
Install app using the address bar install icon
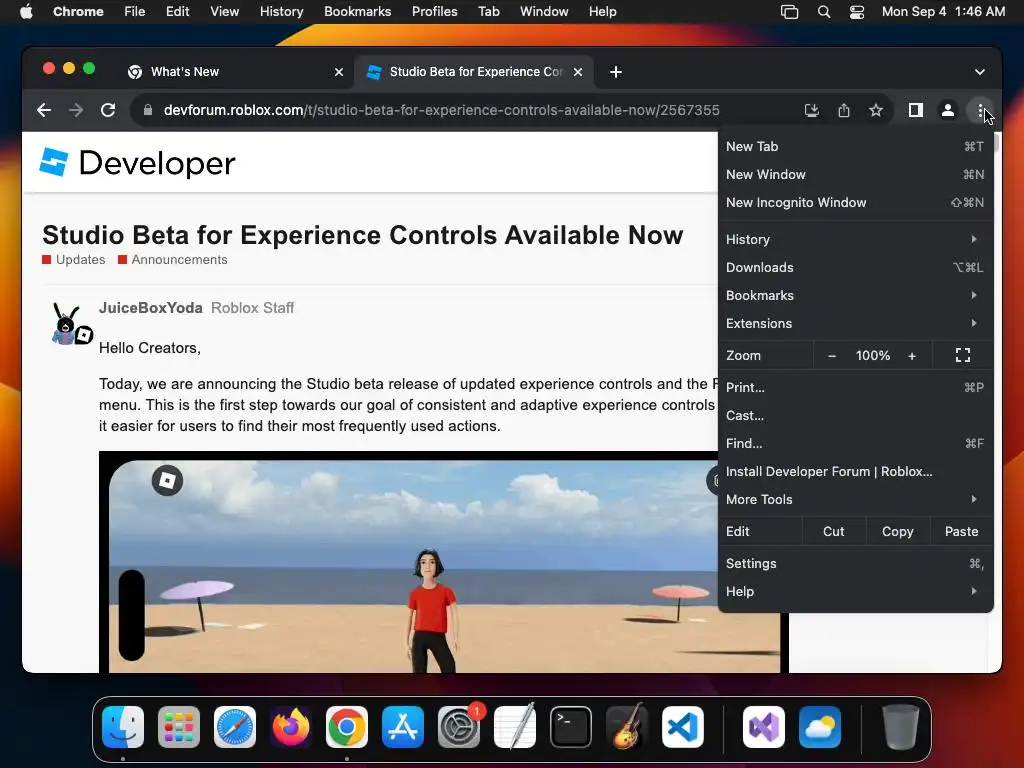[x=812, y=110]
